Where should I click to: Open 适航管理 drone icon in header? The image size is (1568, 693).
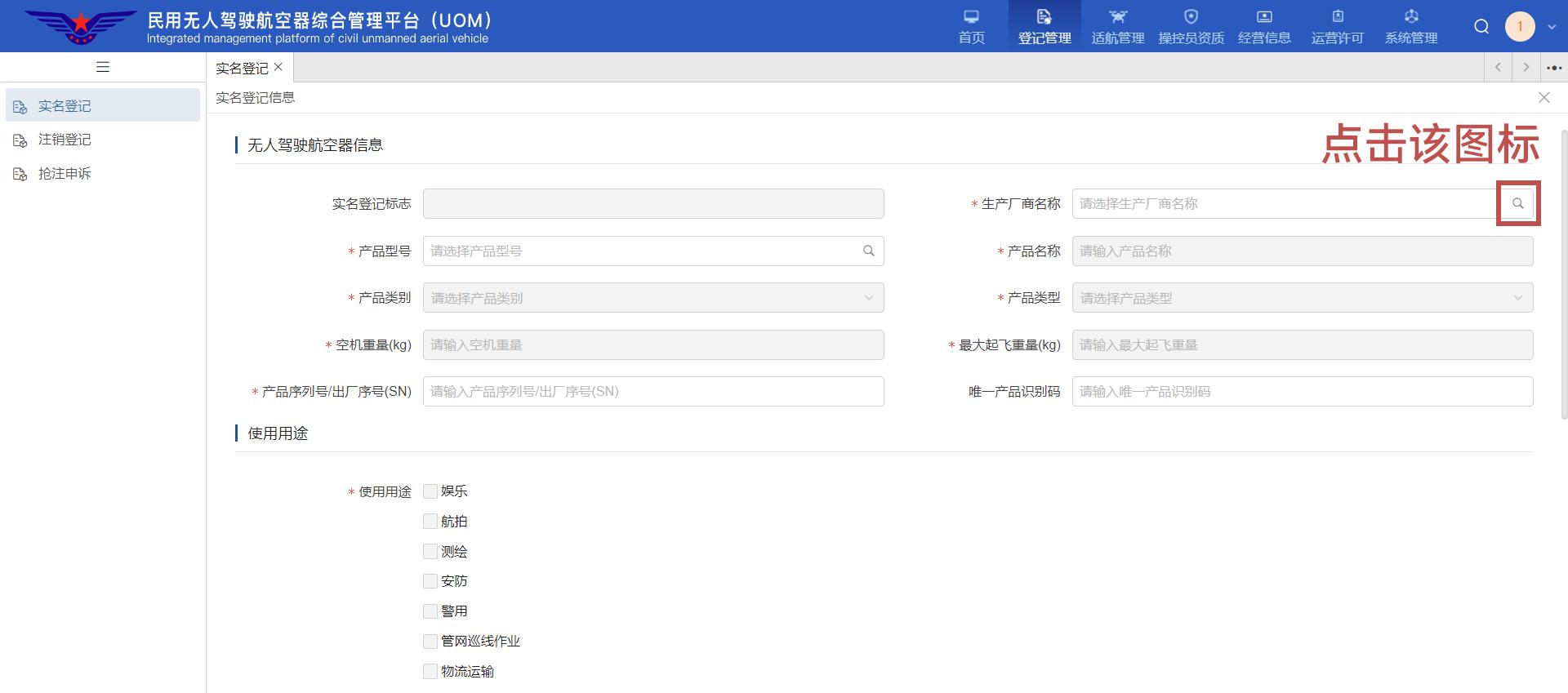[x=1117, y=17]
